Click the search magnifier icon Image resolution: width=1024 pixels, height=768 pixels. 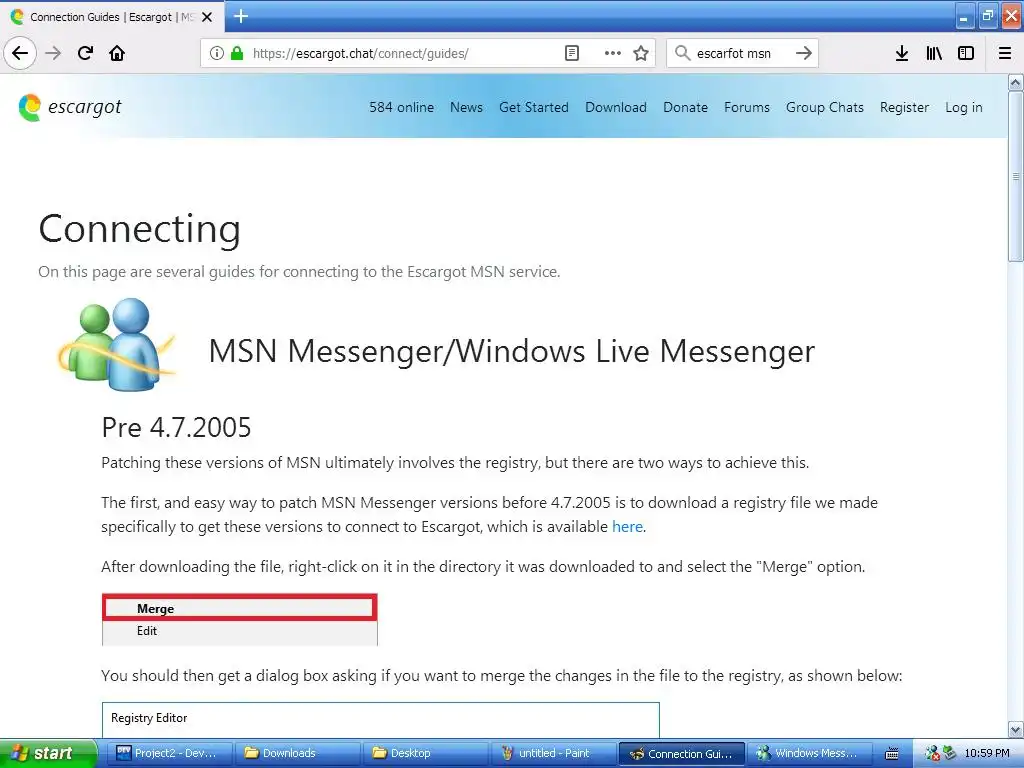(682, 53)
